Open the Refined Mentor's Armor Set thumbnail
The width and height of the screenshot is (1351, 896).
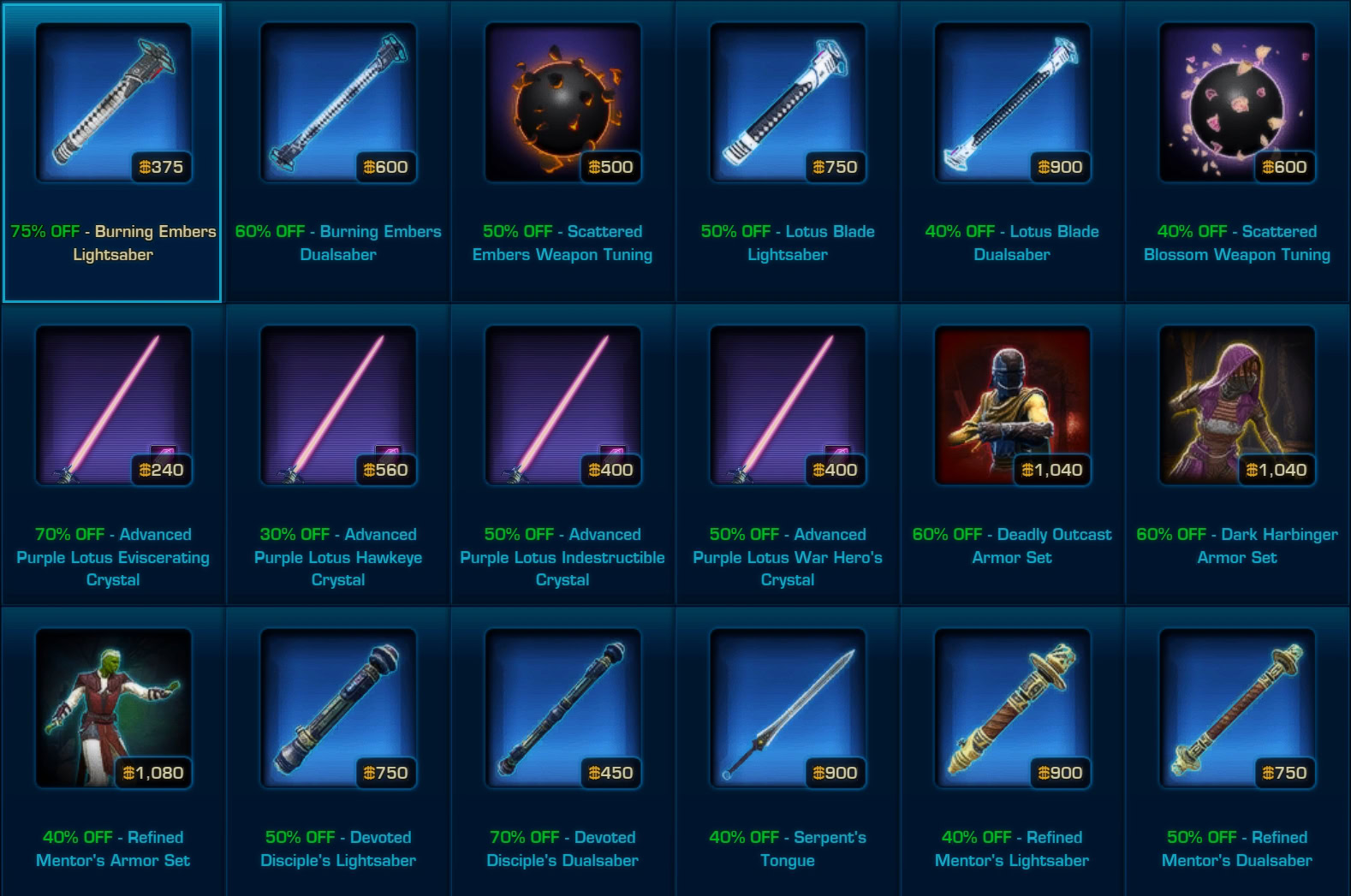point(113,709)
